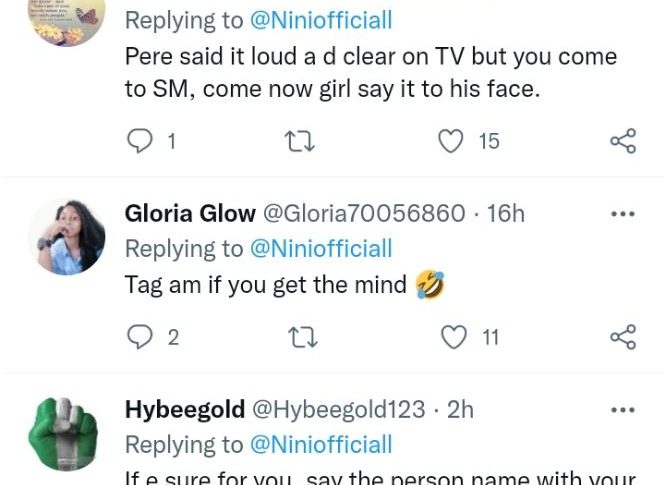Open @Niniofficiall mention in top reply

pyautogui.click(x=320, y=19)
